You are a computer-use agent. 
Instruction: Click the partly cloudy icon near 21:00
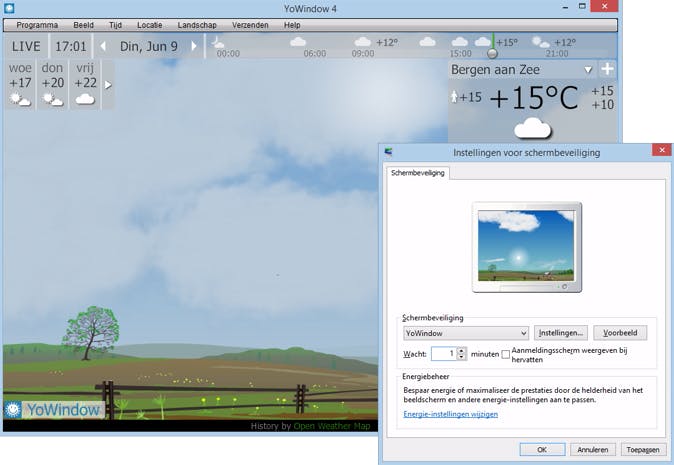540,42
